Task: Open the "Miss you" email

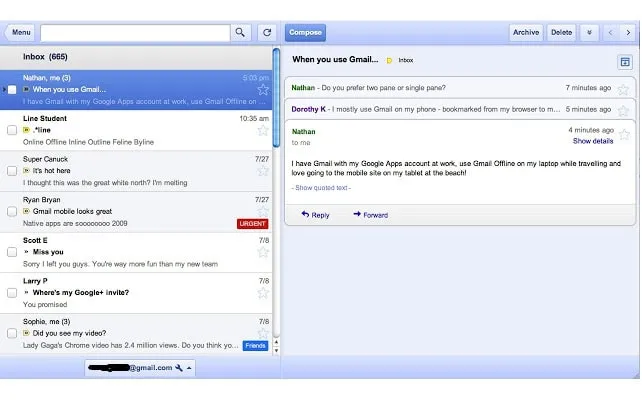Action: pos(136,252)
